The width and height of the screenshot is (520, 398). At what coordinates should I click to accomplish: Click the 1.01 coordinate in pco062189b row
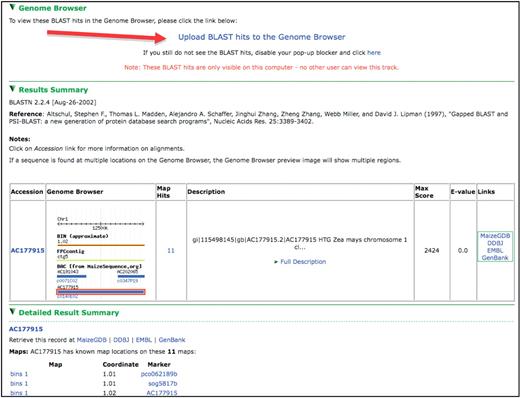(x=109, y=374)
